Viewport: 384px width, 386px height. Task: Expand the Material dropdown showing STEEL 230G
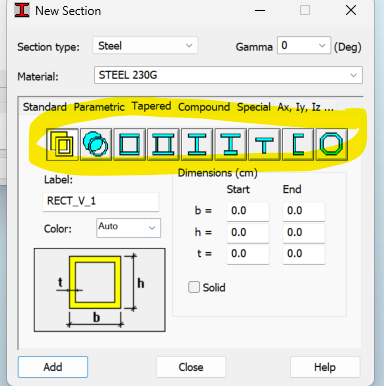228,75
